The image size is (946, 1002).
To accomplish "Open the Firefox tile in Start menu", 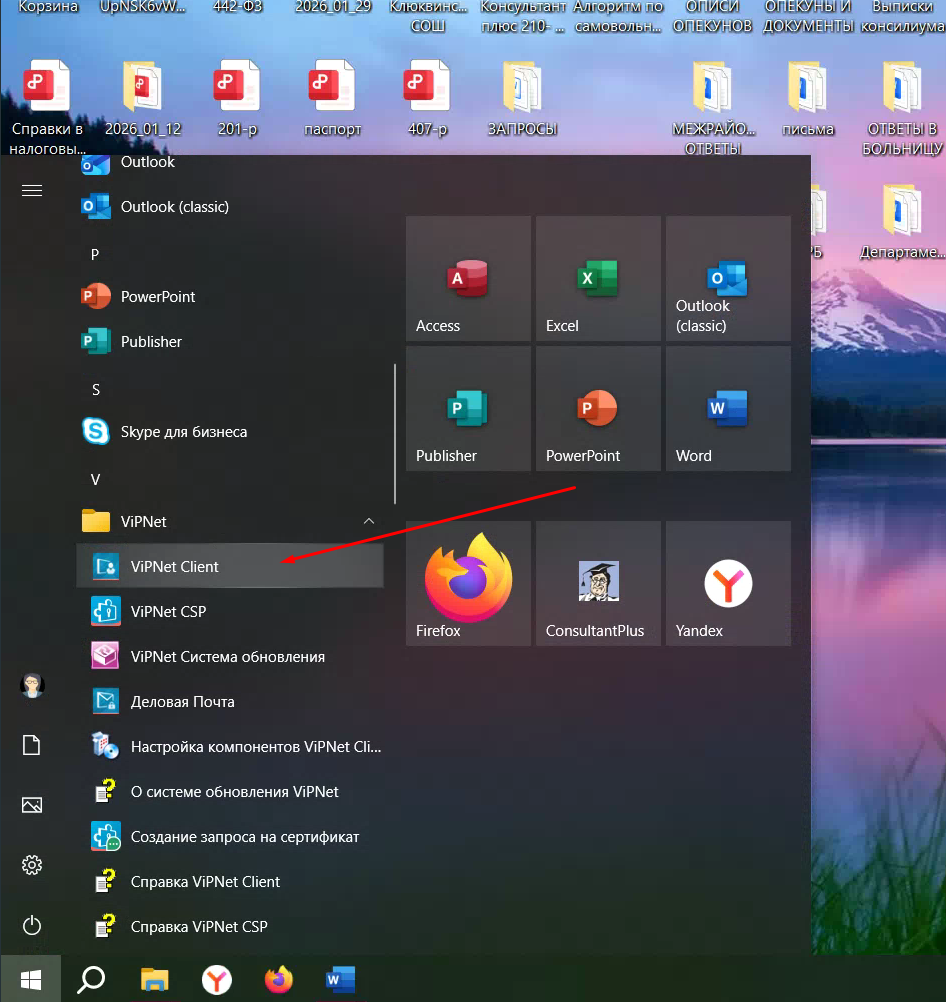I will 468,583.
